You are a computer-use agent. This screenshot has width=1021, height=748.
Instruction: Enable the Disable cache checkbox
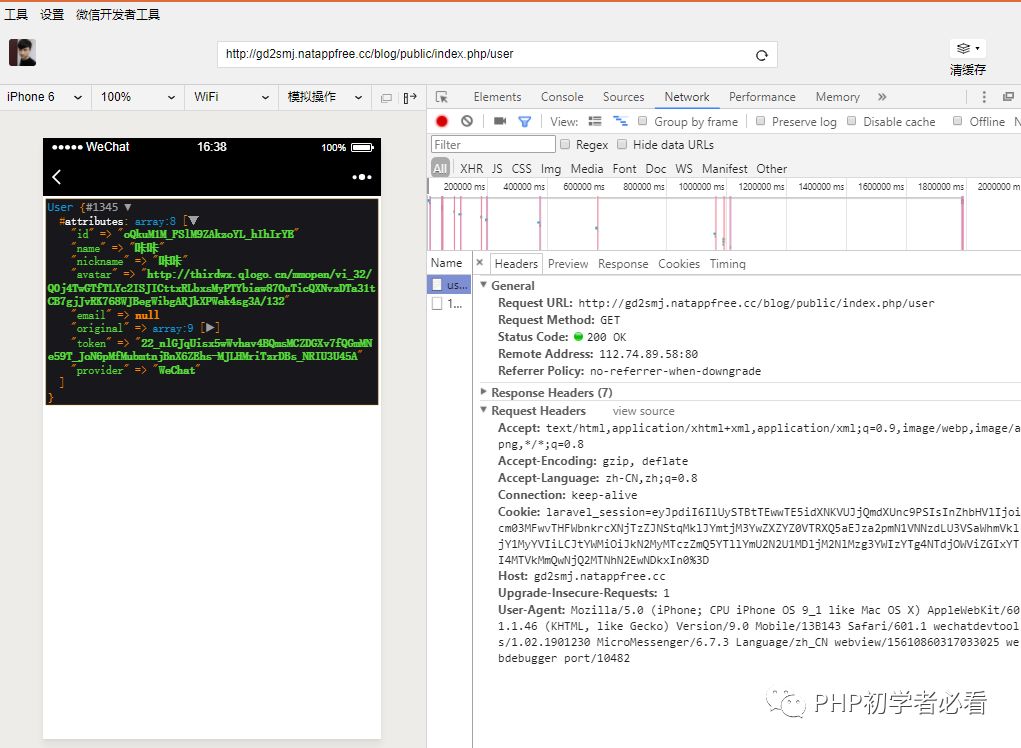click(852, 121)
